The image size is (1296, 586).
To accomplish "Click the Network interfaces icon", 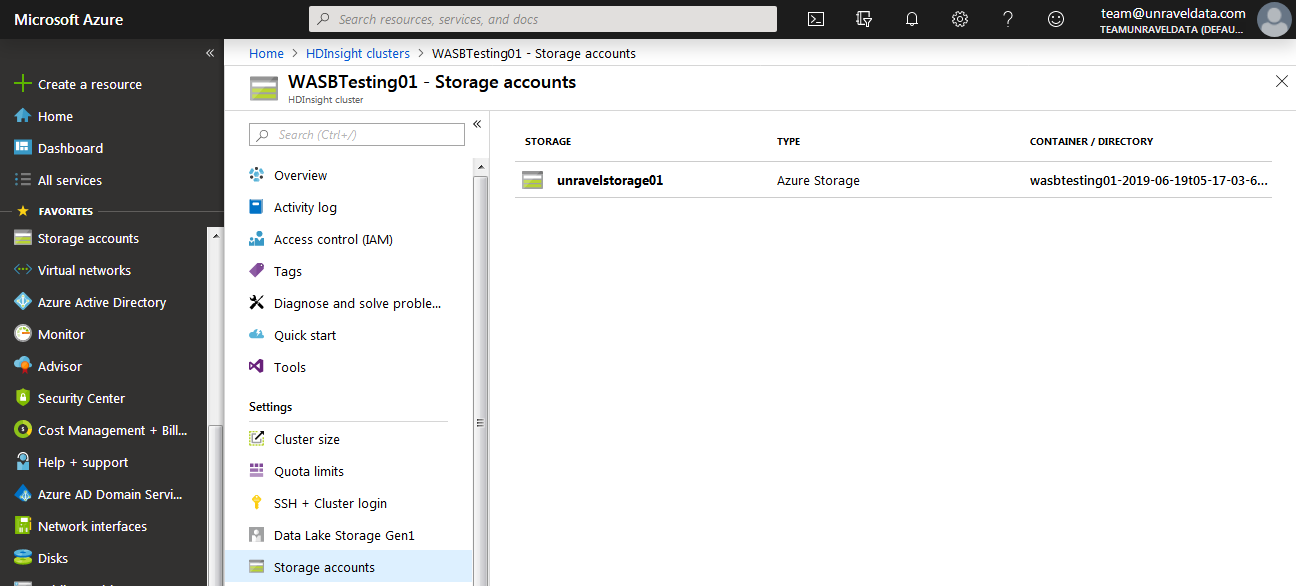I will click(x=23, y=526).
